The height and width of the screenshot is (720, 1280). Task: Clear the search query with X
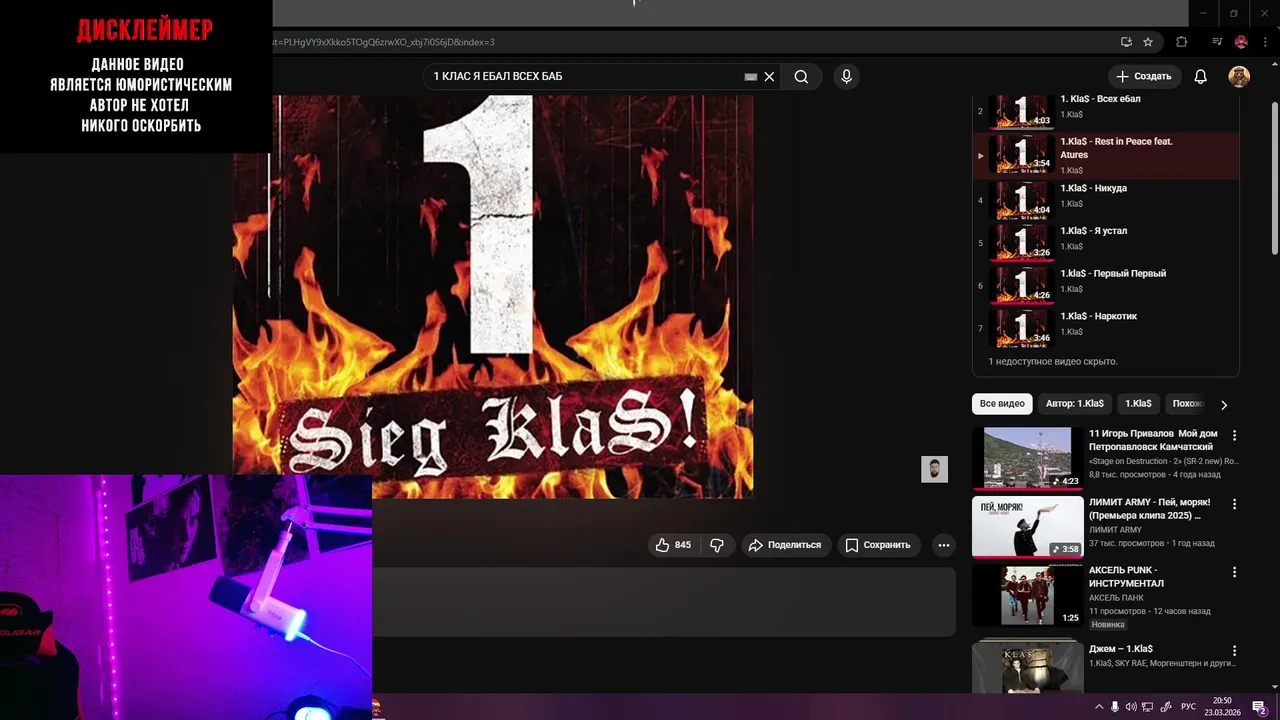(x=769, y=77)
